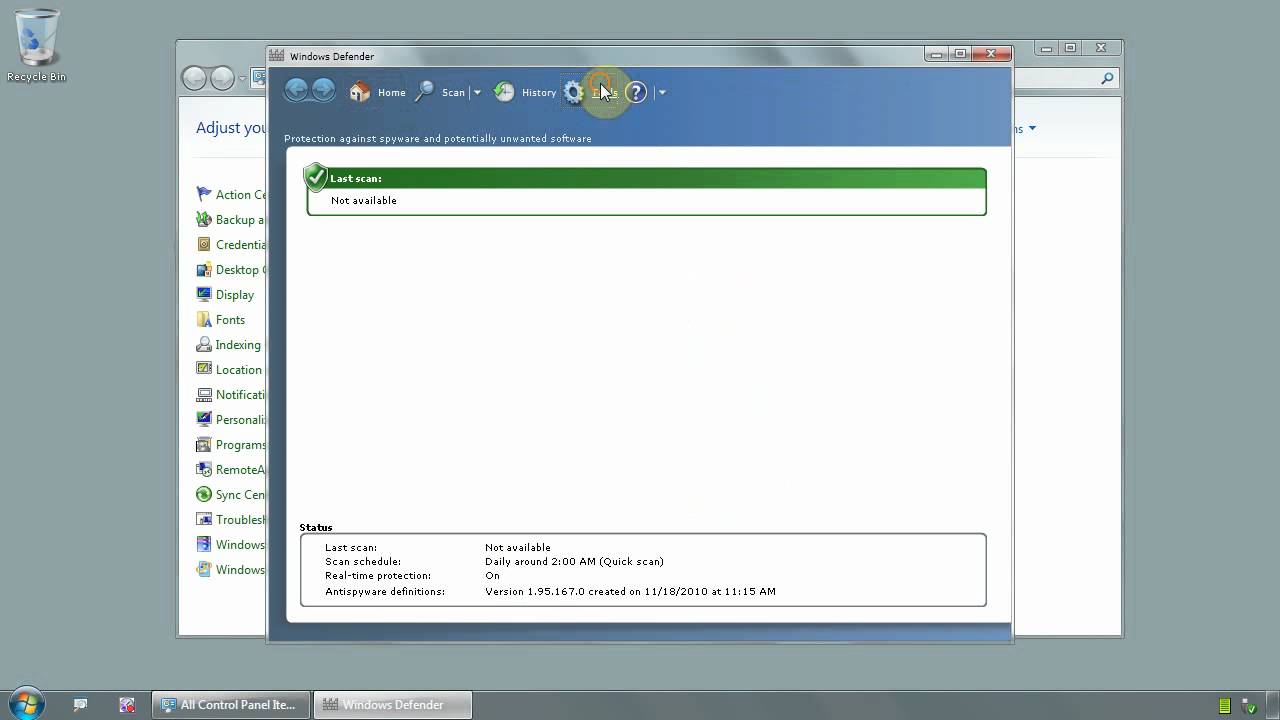Image resolution: width=1280 pixels, height=720 pixels.
Task: Open RemoteApp item icon in Control Panel
Action: point(204,469)
